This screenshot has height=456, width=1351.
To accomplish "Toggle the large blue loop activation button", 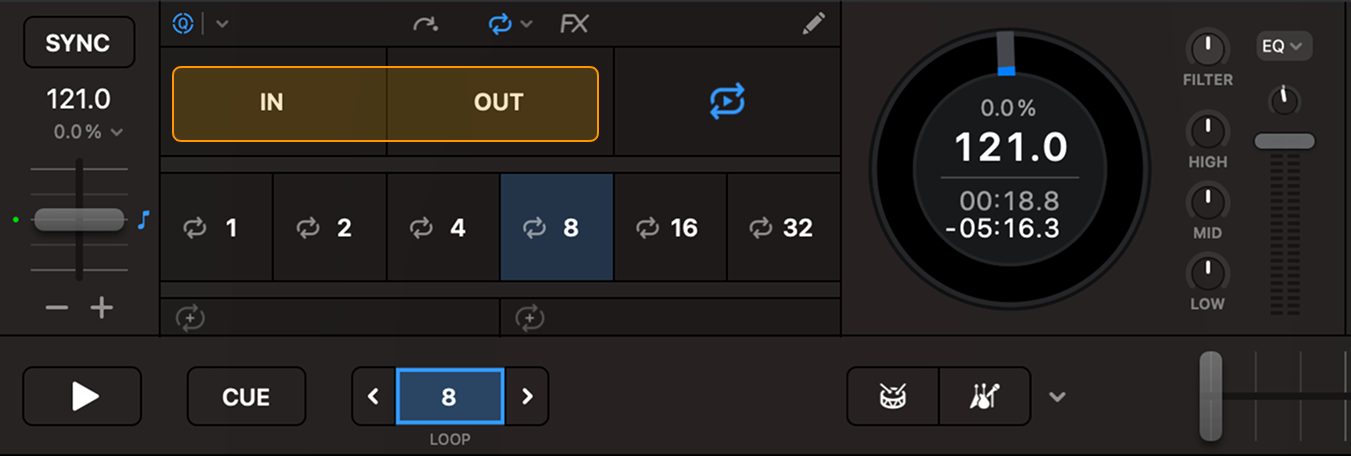I will click(x=727, y=102).
